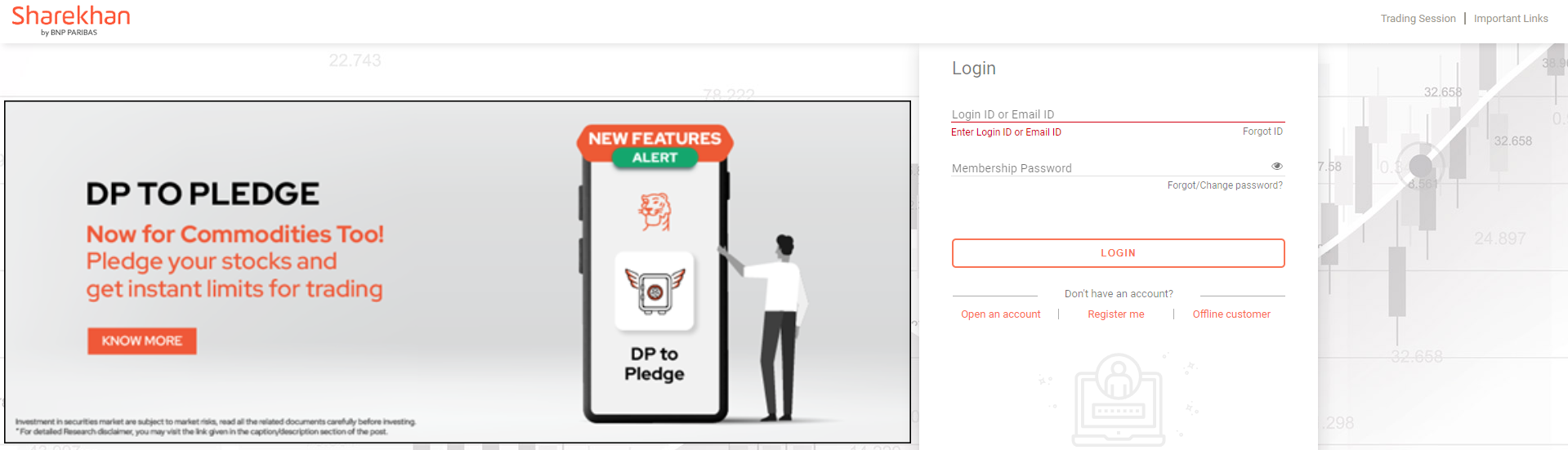Screen dimensions: 1568x450
Task: Open the Trading Session menu
Action: 1418,18
